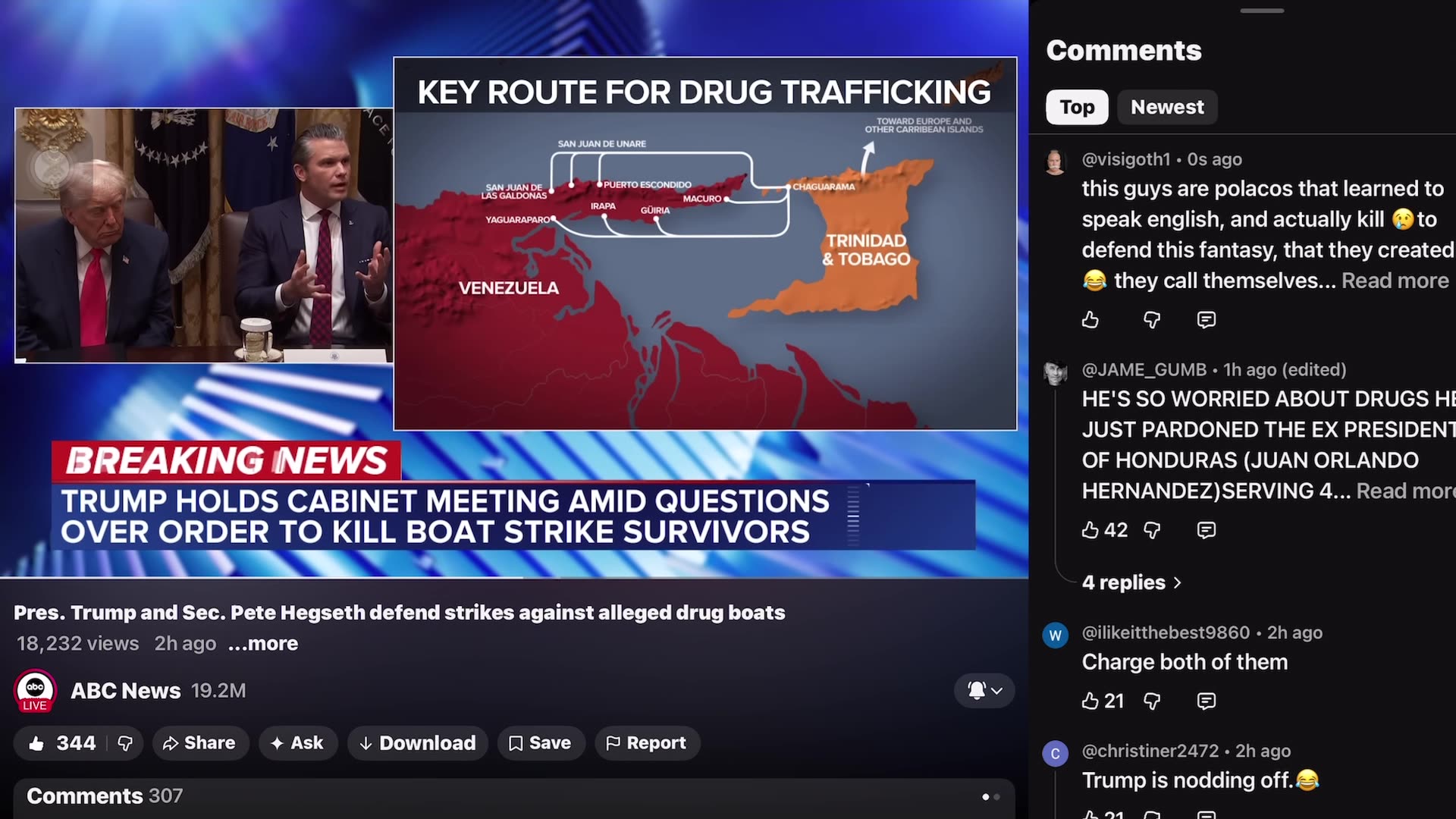Screen dimensions: 1456x819
Task: Share the video
Action: click(199, 743)
